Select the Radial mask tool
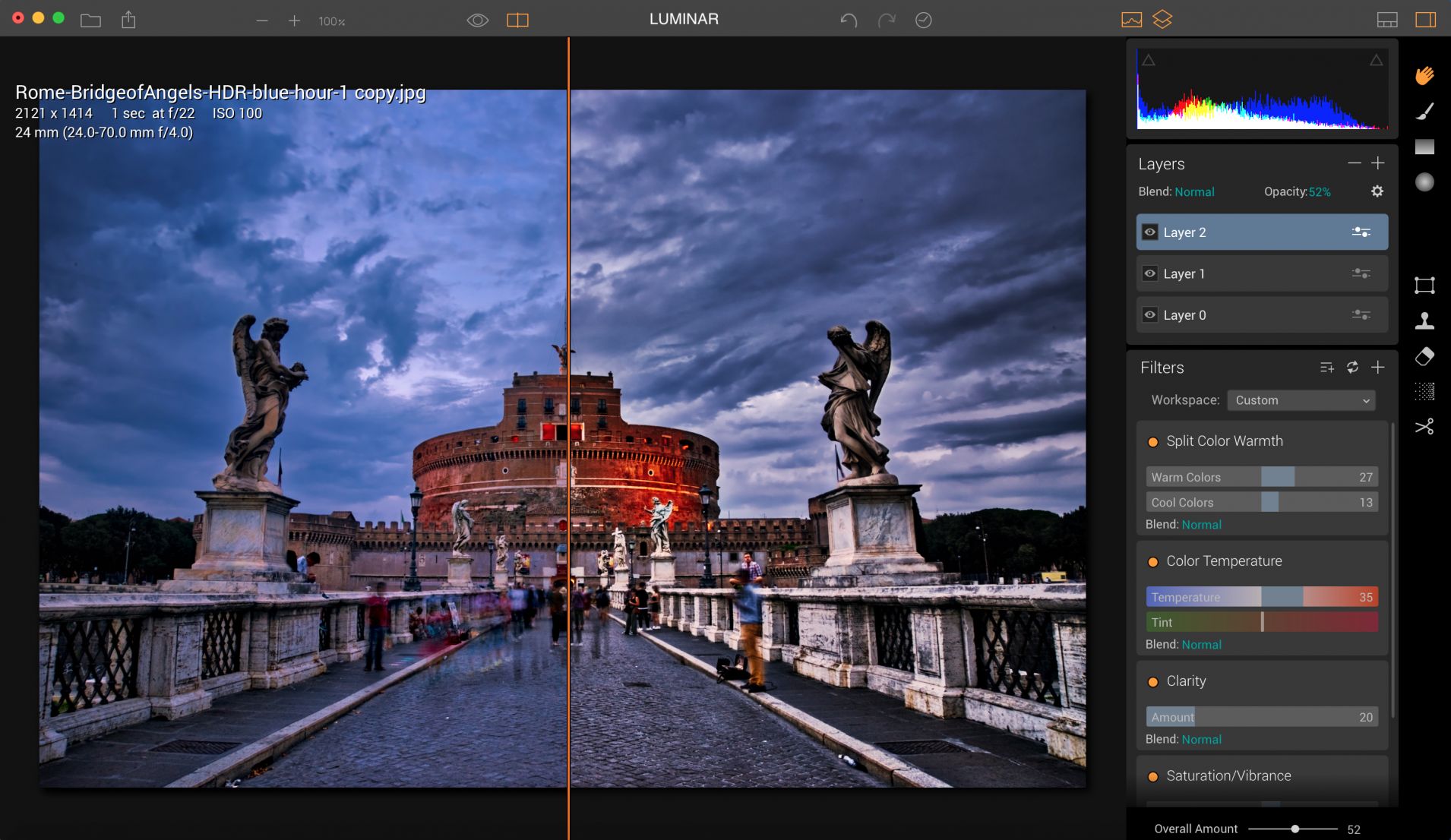This screenshot has height=840, width=1451. (1424, 182)
